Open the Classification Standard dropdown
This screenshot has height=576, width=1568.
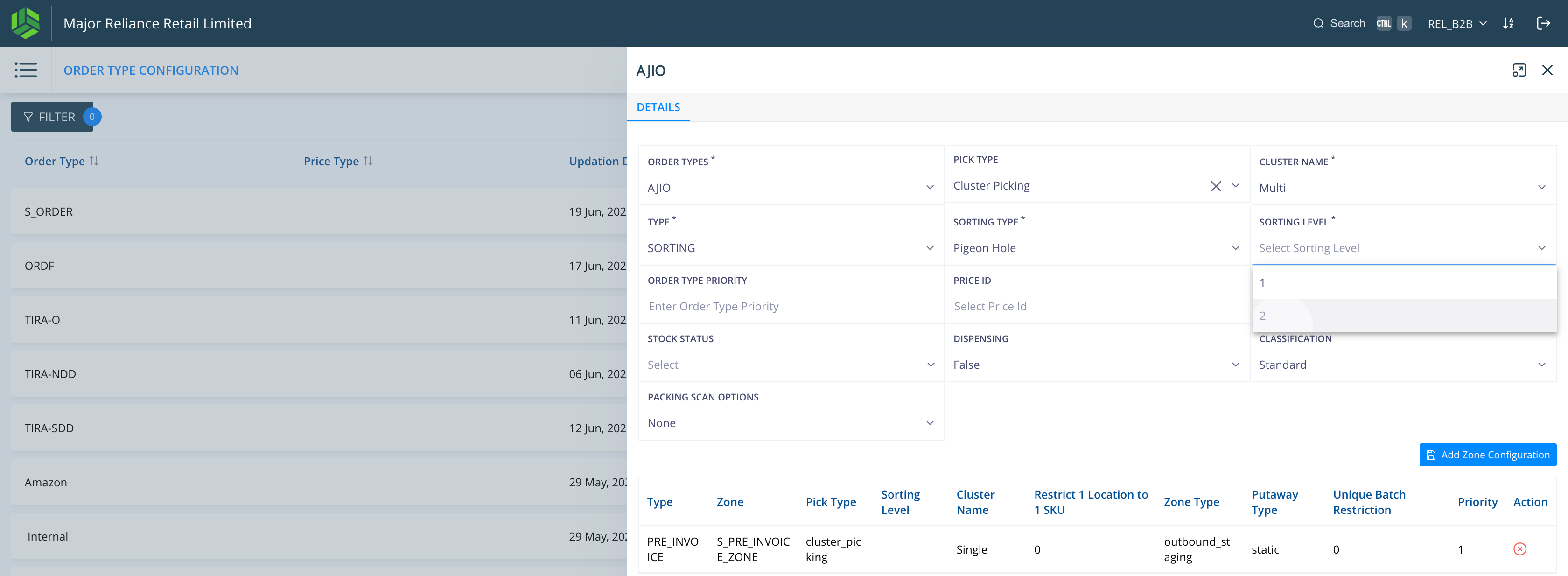click(x=1402, y=365)
